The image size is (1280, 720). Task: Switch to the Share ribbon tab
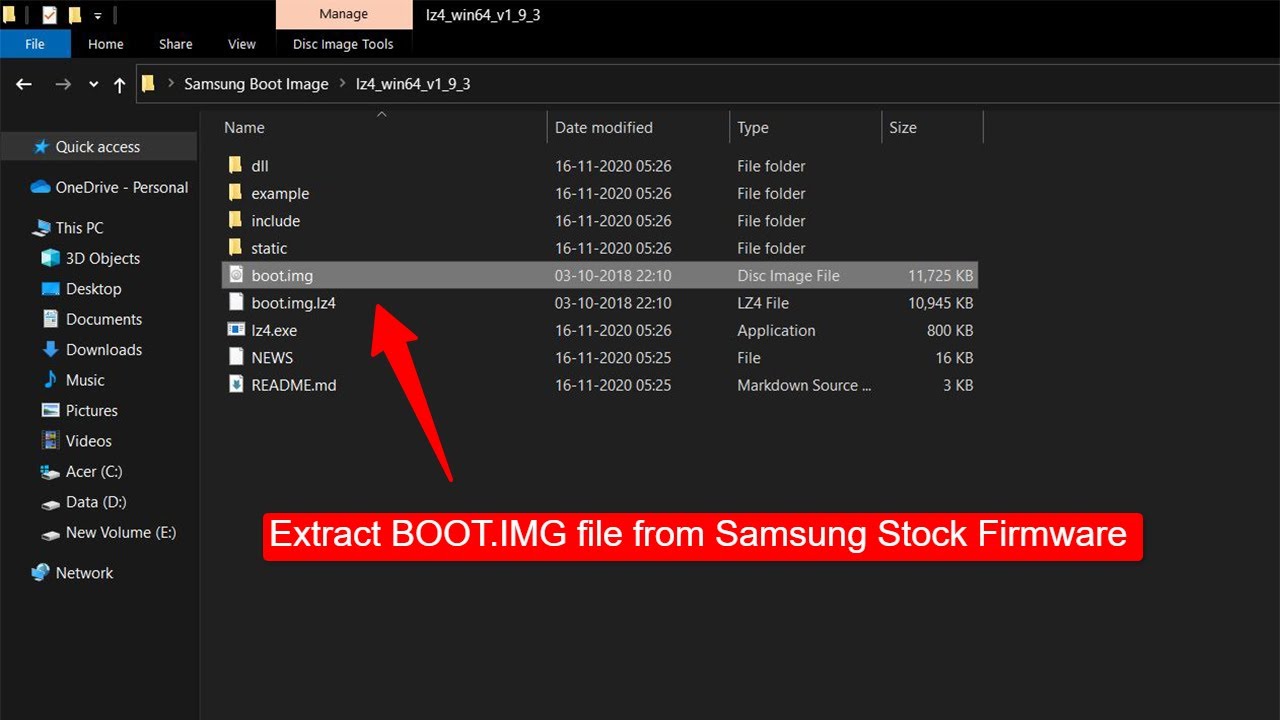(x=176, y=44)
